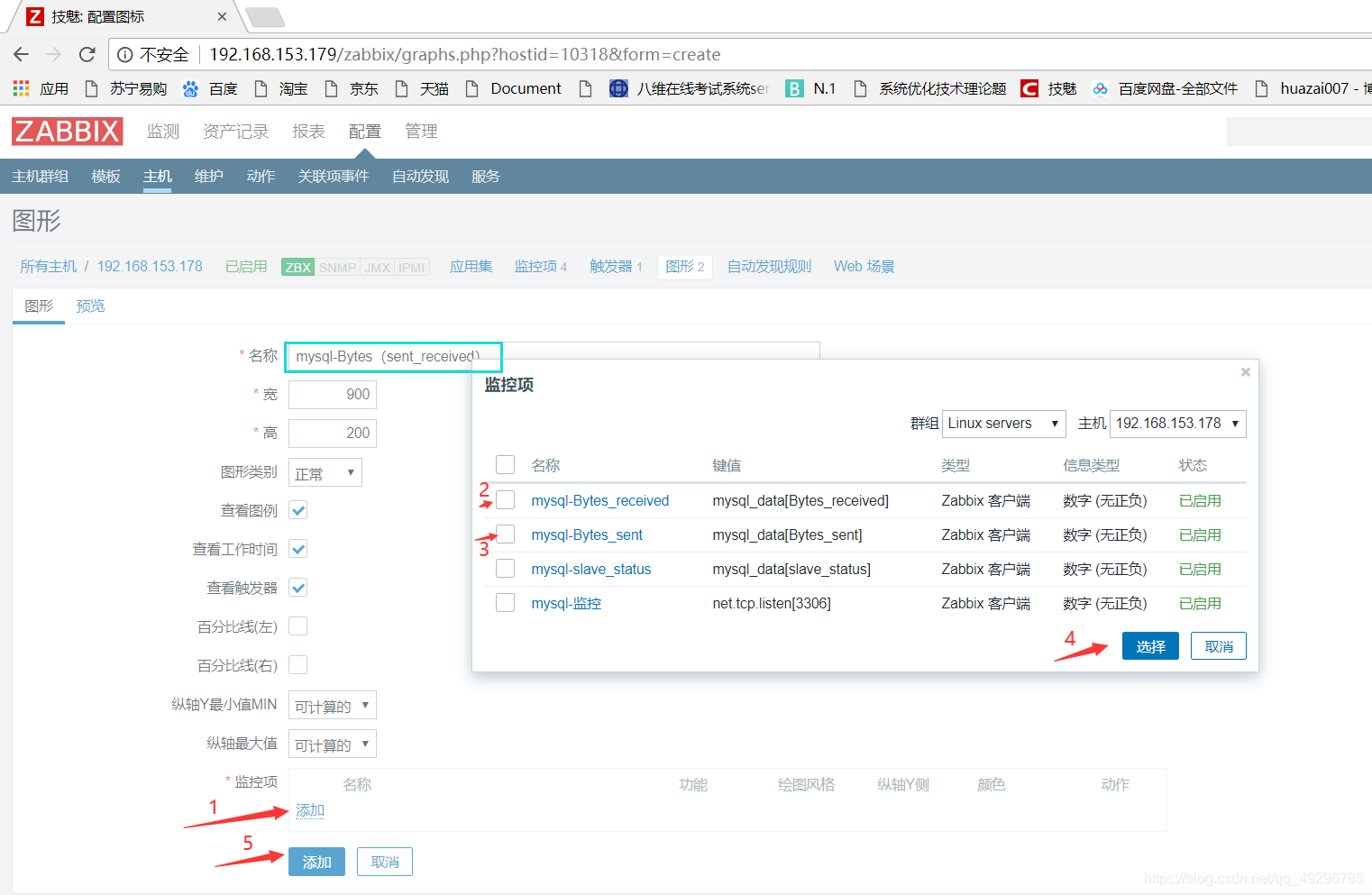
Task: Click the 高 height input field
Action: (x=333, y=434)
